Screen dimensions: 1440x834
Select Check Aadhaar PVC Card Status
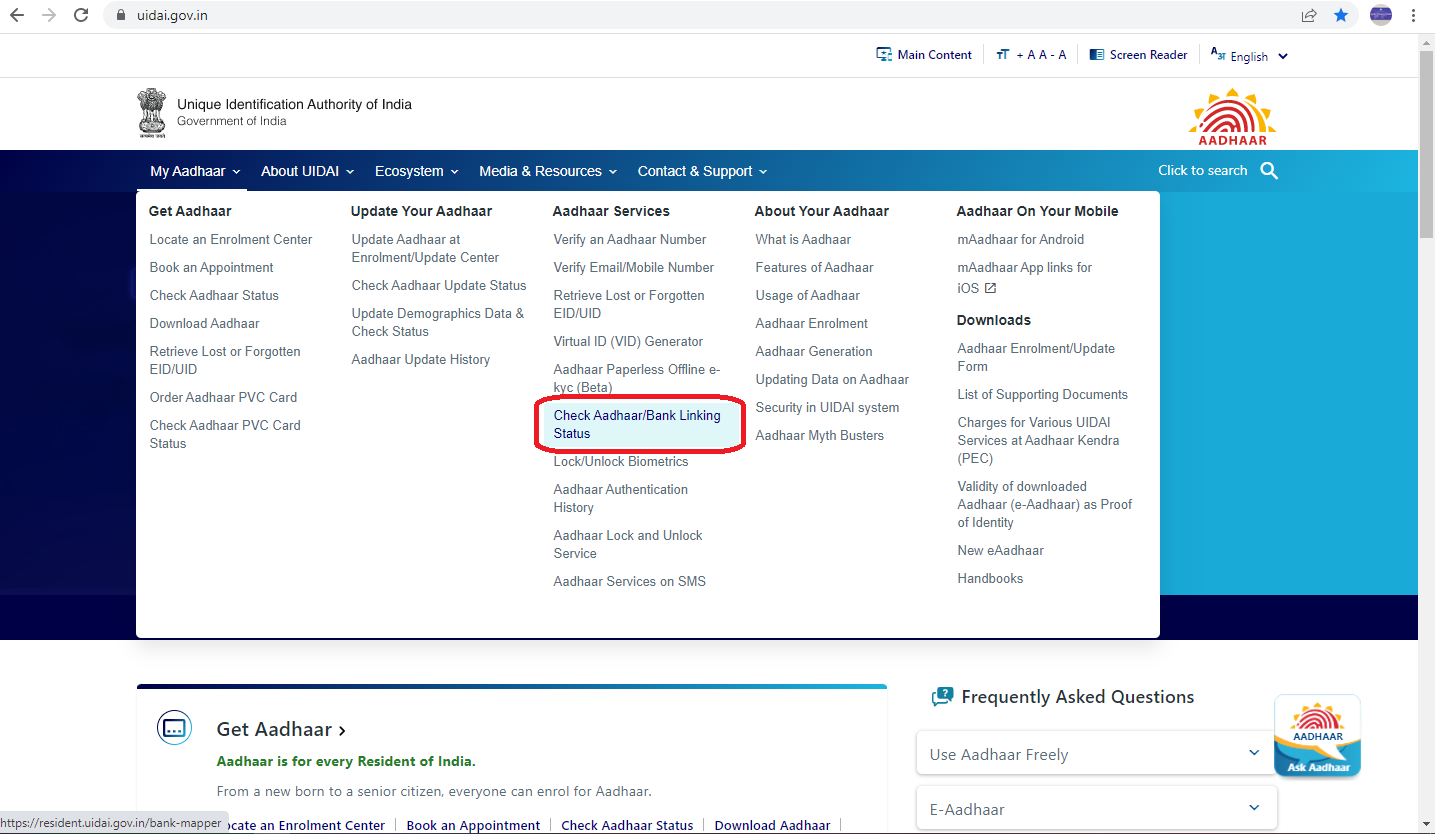tap(225, 434)
